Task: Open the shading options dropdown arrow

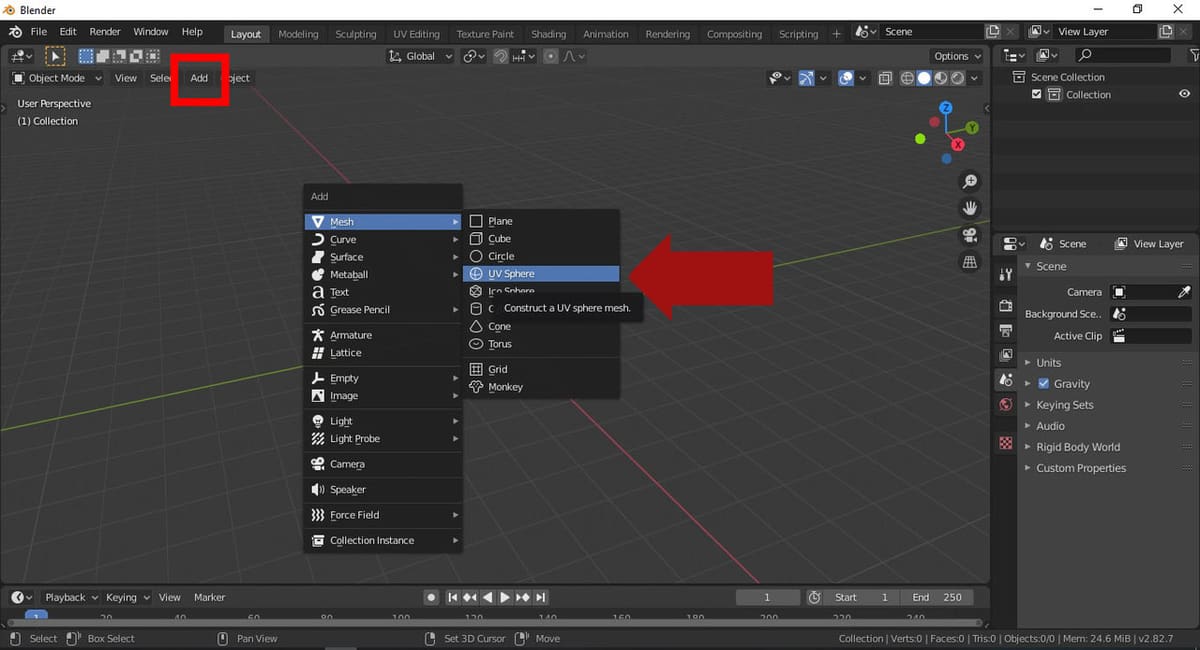Action: click(x=974, y=78)
